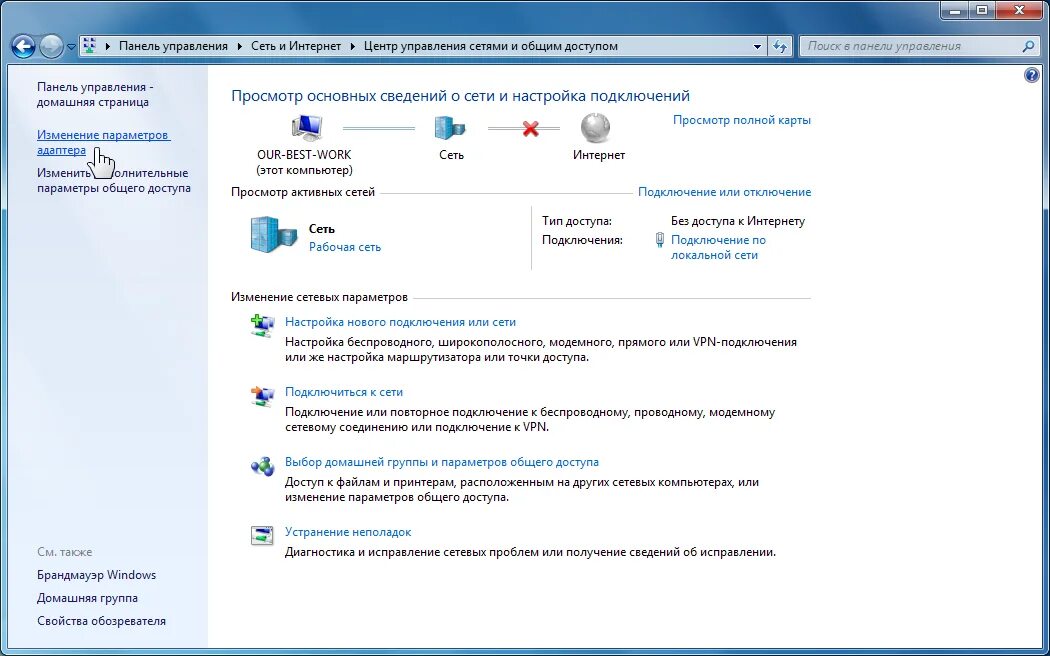Click the new connection setup icon
This screenshot has height=656, width=1050.
pyautogui.click(x=262, y=324)
